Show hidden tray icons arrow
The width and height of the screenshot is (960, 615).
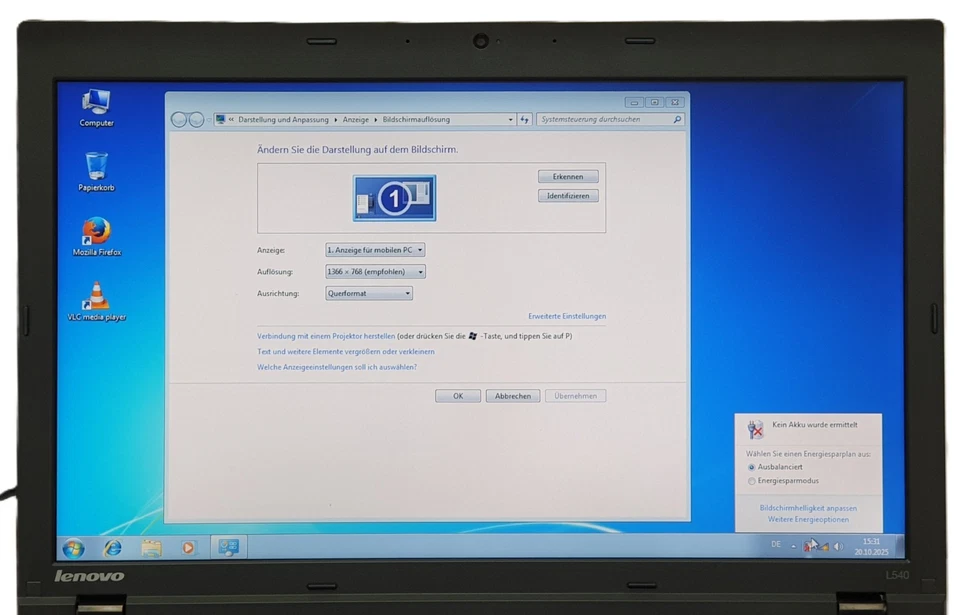(793, 546)
